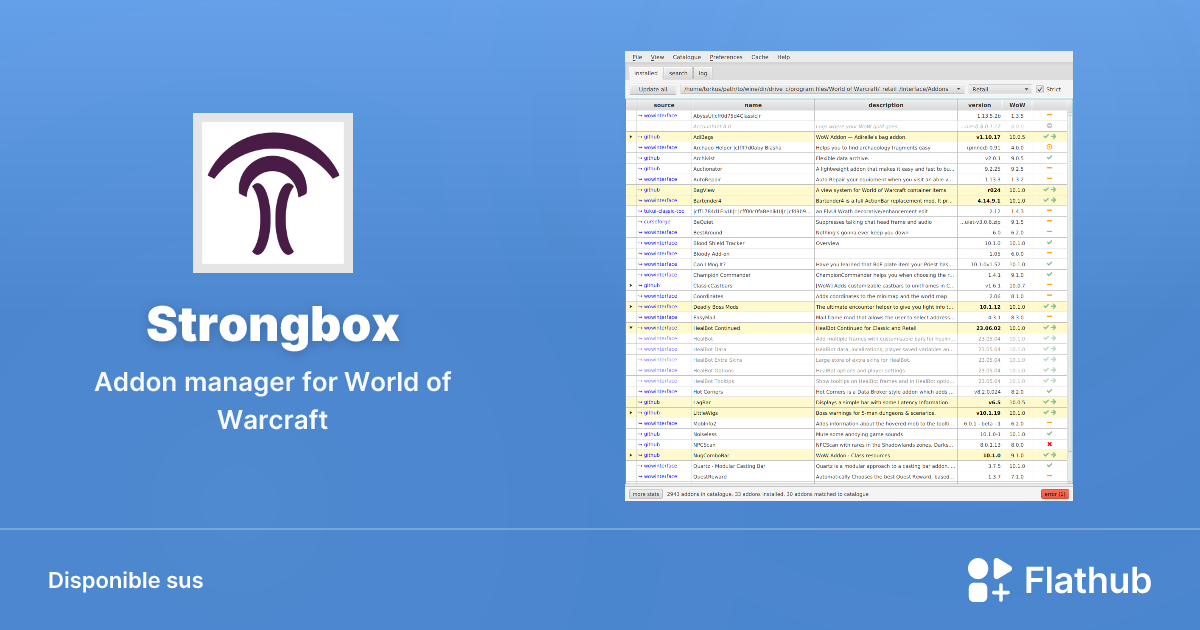Enable the Strict checkbox
The height and width of the screenshot is (630, 1200).
pyautogui.click(x=1041, y=88)
